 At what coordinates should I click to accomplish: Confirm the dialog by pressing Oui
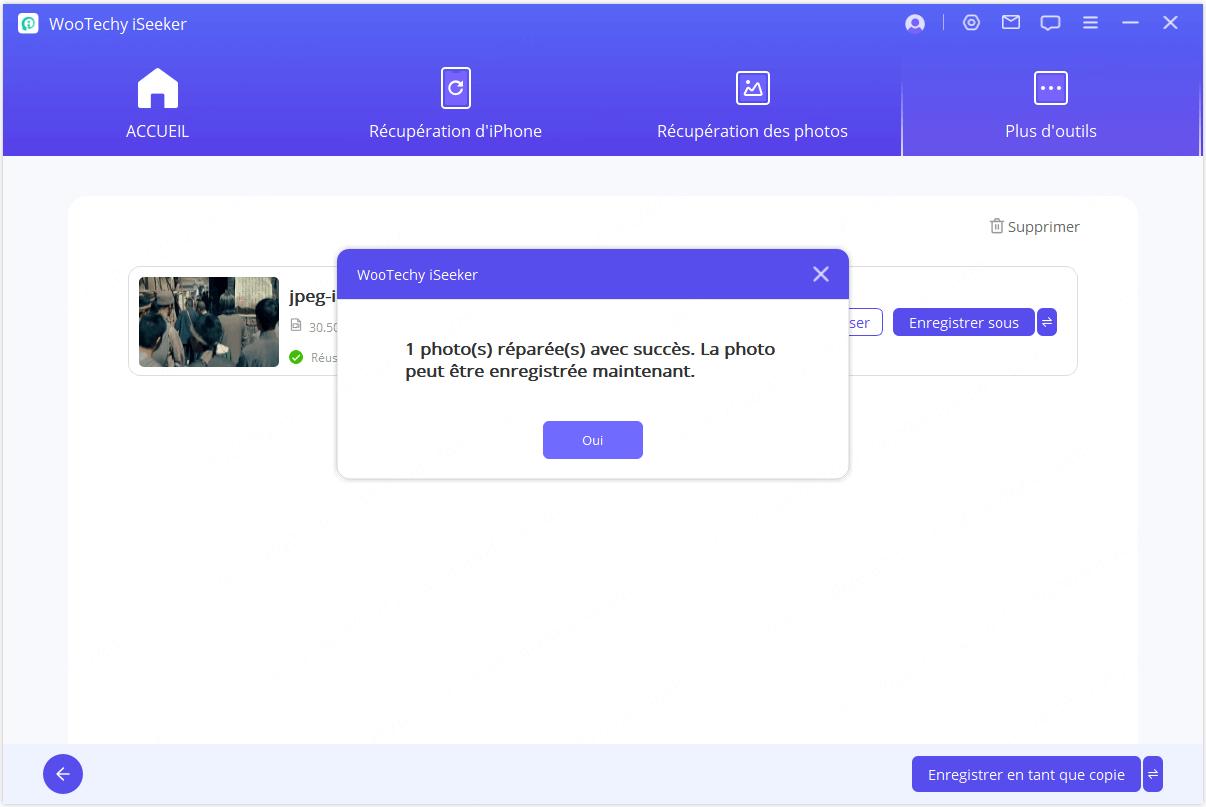pyautogui.click(x=592, y=440)
